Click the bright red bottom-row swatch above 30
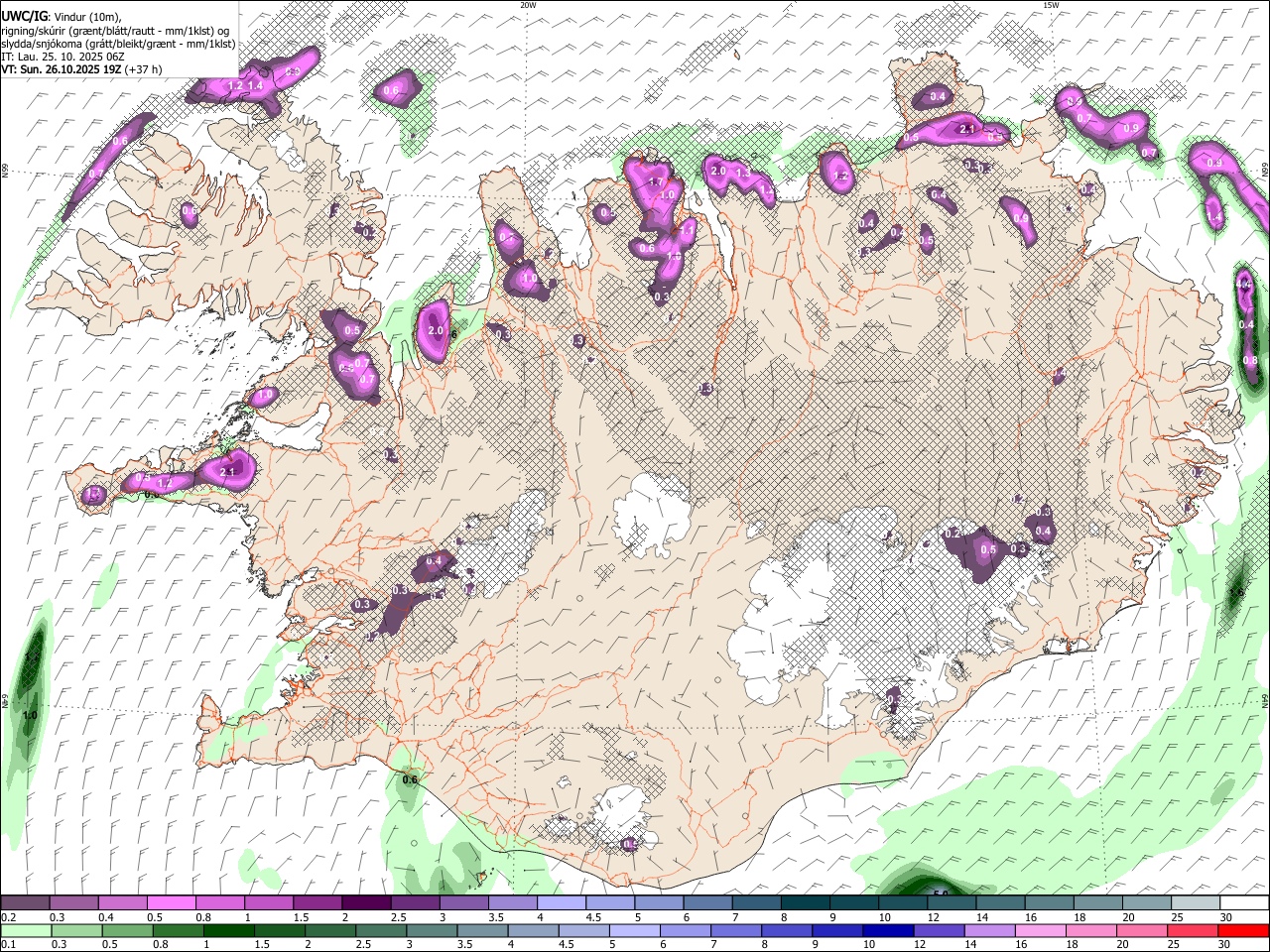The height and width of the screenshot is (952, 1270). (1243, 930)
